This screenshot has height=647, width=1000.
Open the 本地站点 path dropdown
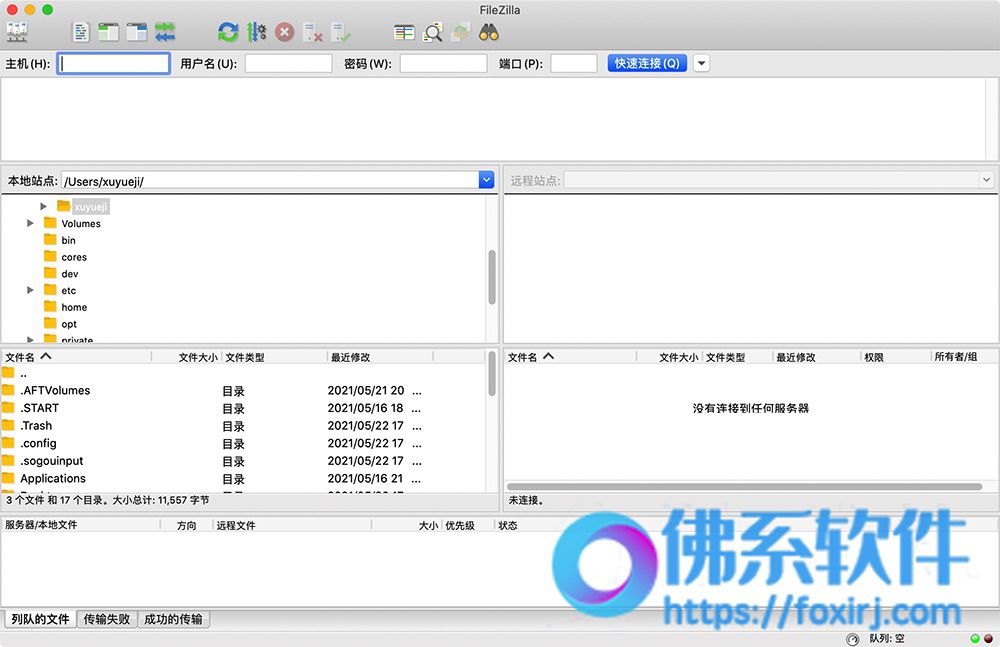[487, 181]
